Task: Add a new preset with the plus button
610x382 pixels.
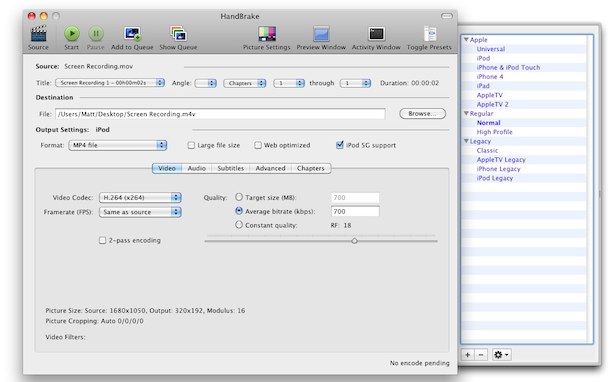Action: pyautogui.click(x=467, y=355)
